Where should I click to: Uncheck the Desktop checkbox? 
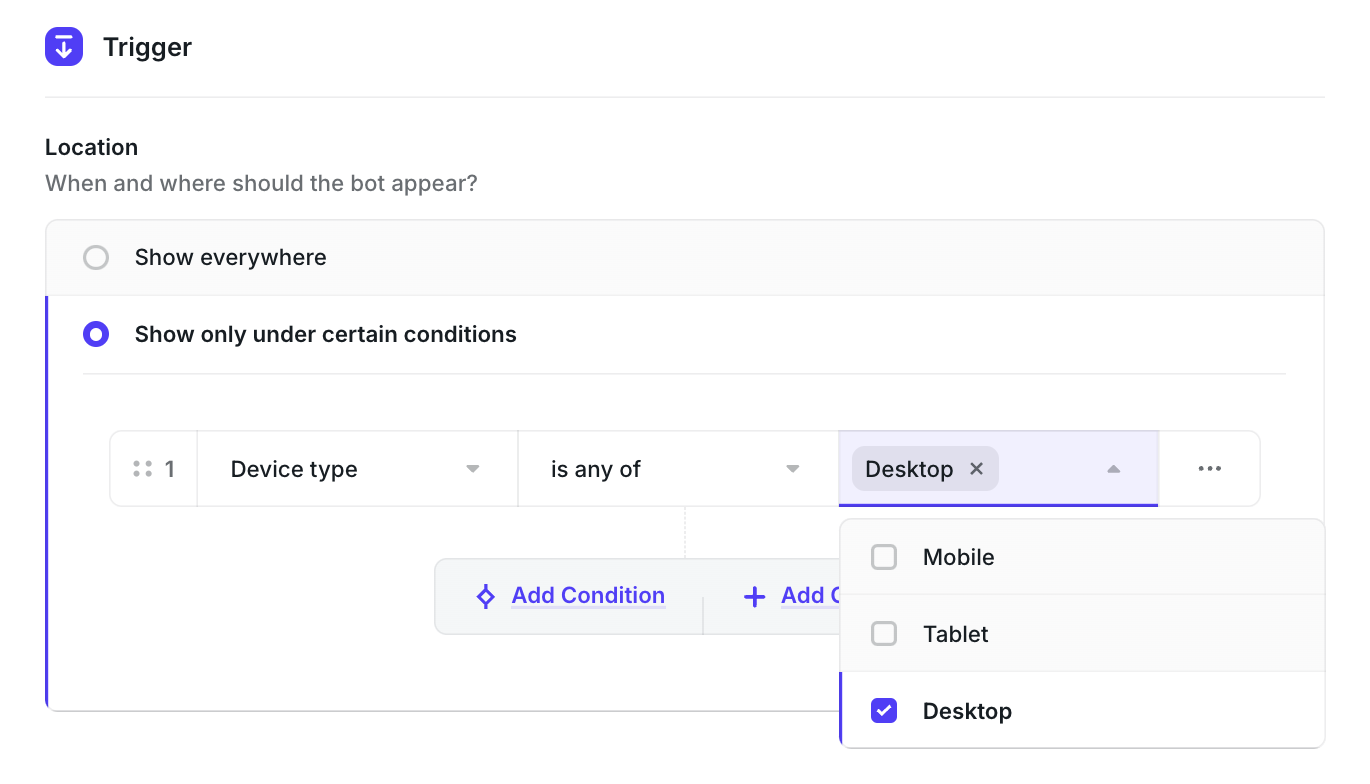coord(884,711)
